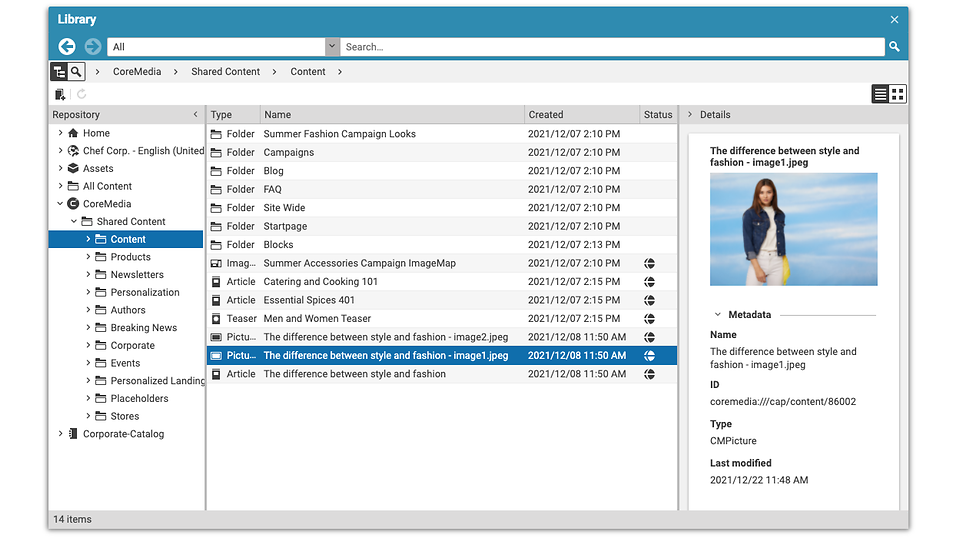Screen dimensions: 960x540
Task: Select the Personalization folder in tree
Action: point(145,293)
